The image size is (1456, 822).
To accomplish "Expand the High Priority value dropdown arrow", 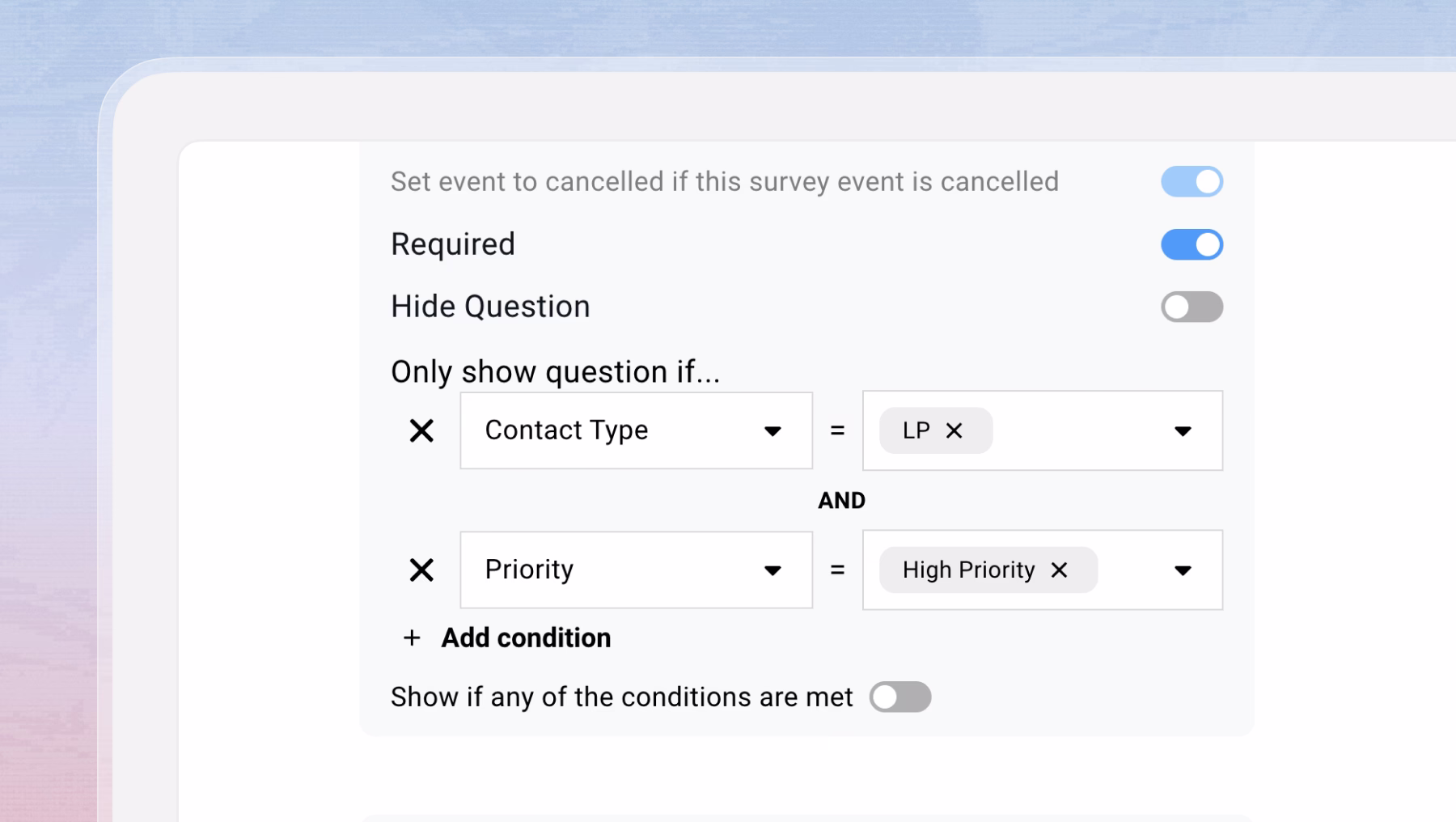I will pos(1183,571).
